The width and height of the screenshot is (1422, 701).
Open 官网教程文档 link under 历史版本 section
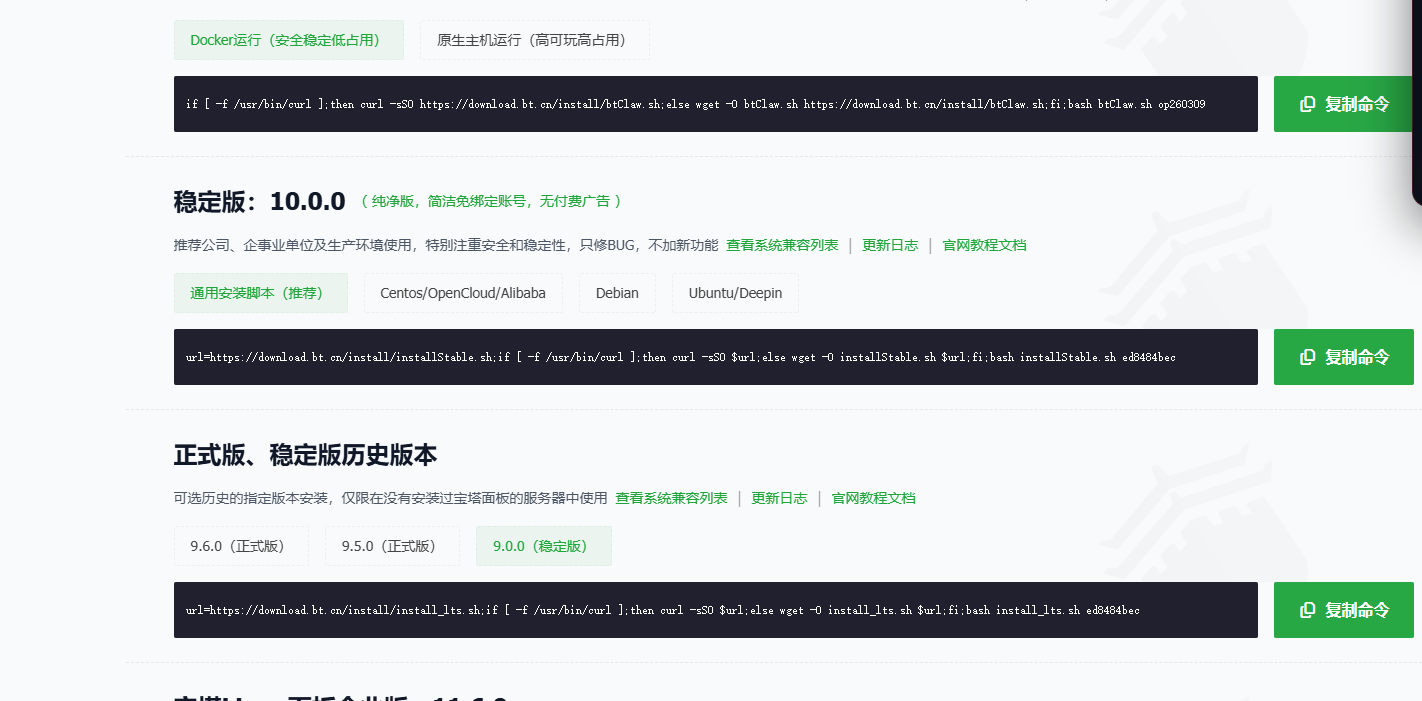pos(873,498)
